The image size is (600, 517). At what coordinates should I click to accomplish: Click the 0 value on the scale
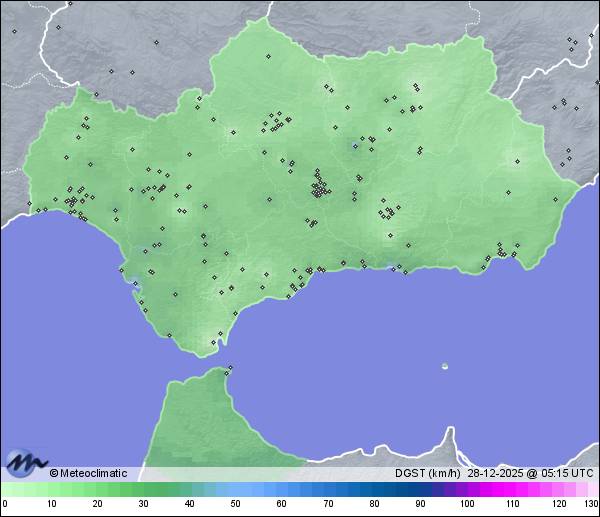pyautogui.click(x=4, y=504)
